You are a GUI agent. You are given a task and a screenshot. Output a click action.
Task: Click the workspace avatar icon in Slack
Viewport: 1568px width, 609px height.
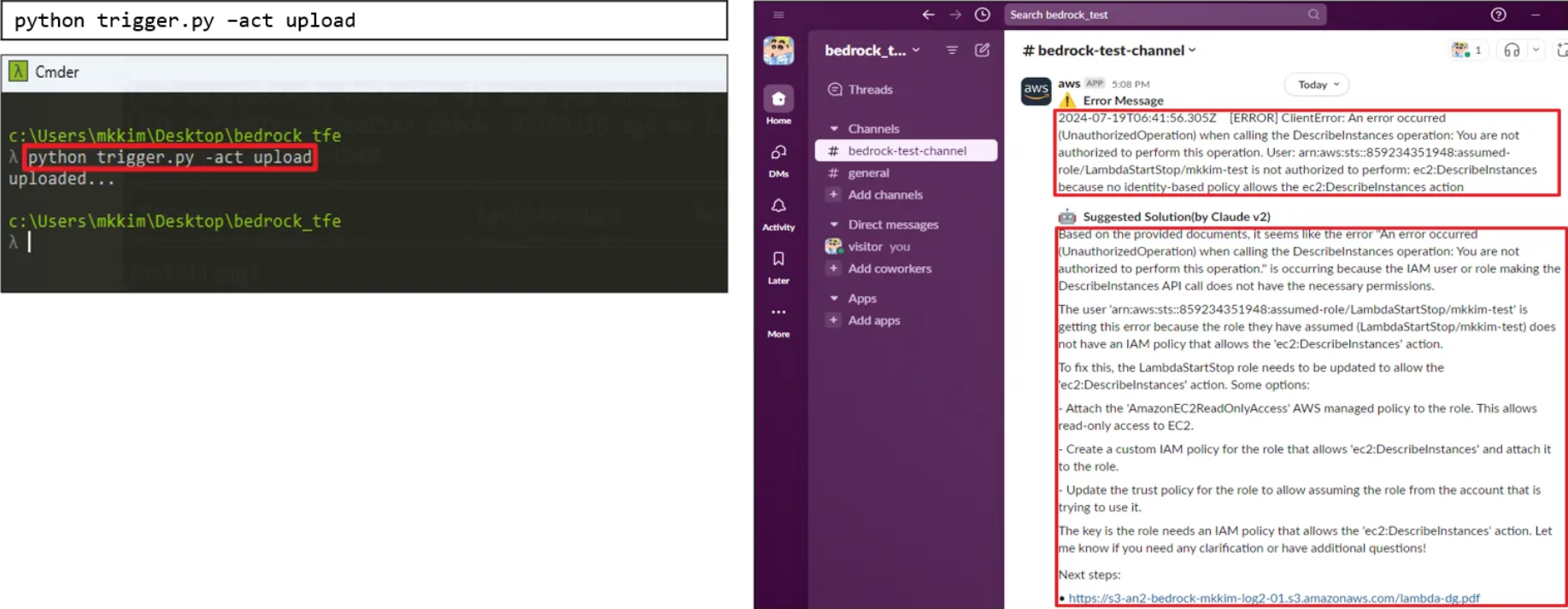[x=778, y=50]
